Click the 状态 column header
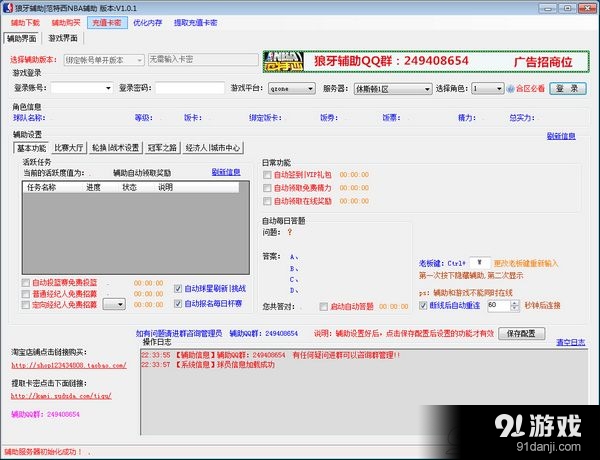Image resolution: width=600 pixels, height=460 pixels. click(129, 187)
